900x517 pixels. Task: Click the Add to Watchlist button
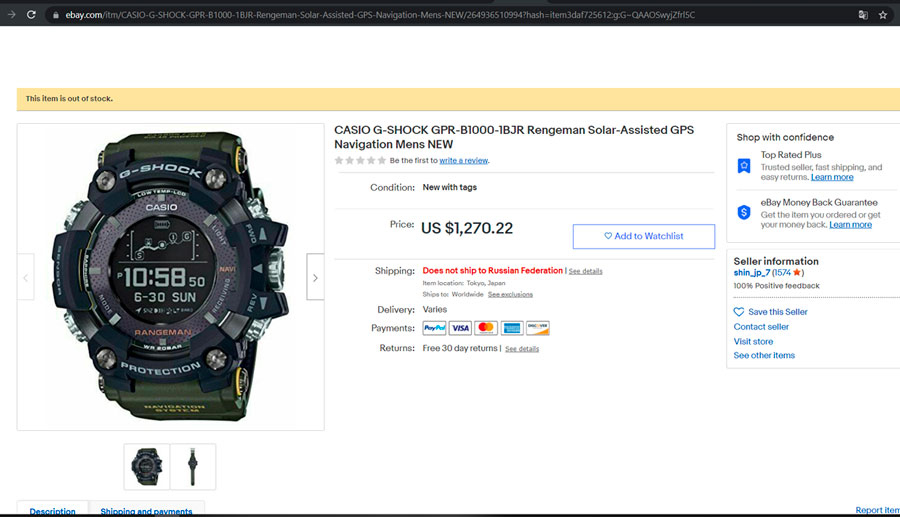coord(643,236)
